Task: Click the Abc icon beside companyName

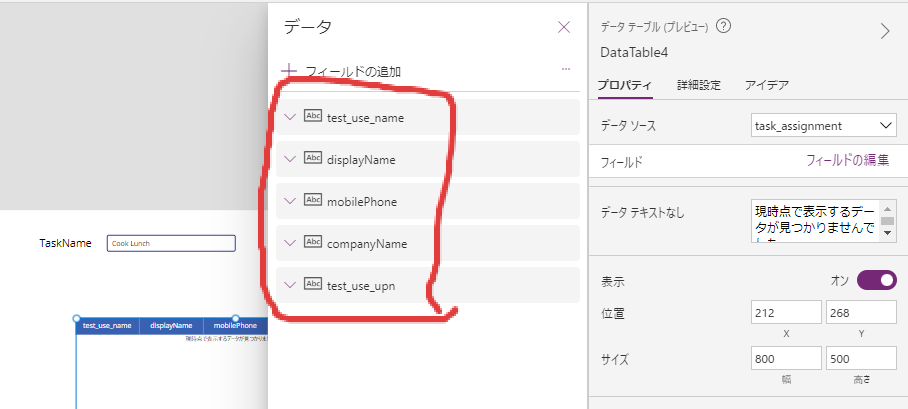Action: tap(312, 242)
